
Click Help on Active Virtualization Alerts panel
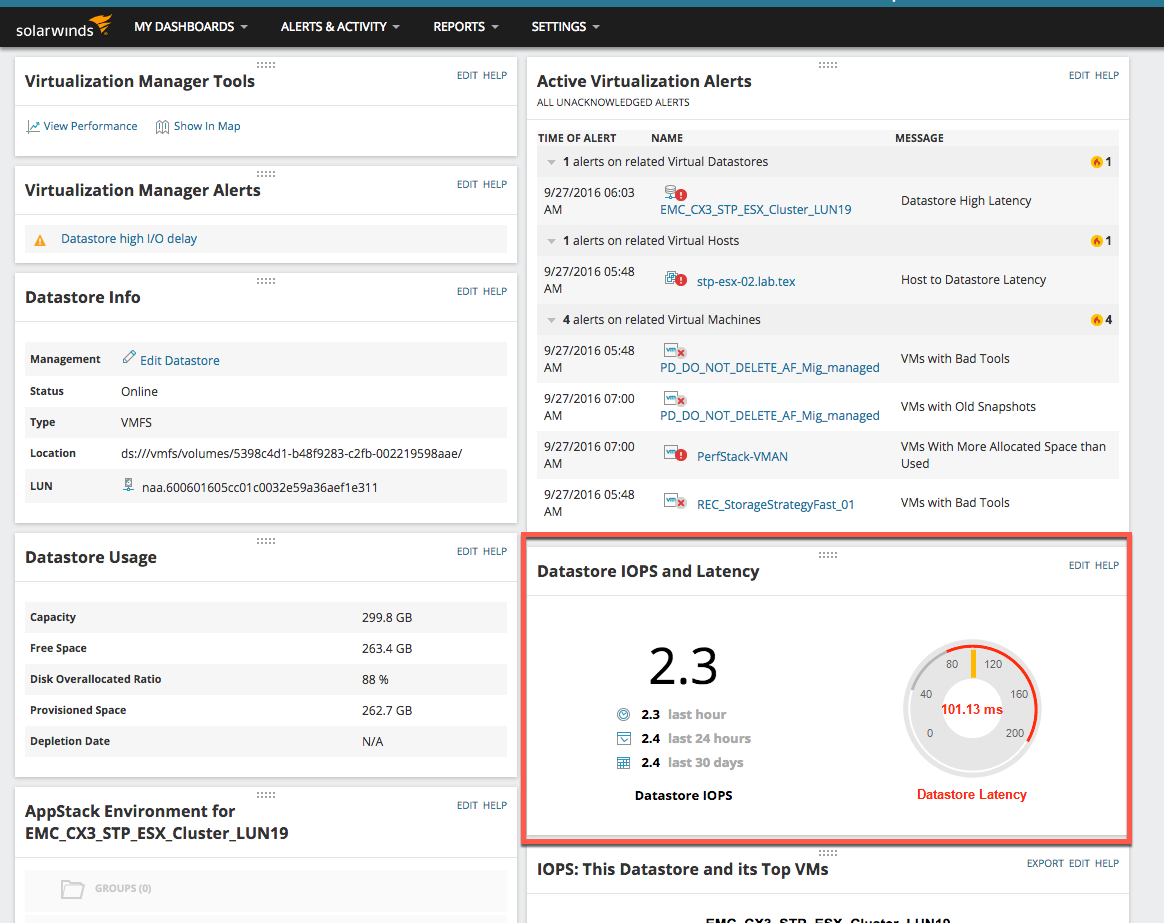(1107, 75)
